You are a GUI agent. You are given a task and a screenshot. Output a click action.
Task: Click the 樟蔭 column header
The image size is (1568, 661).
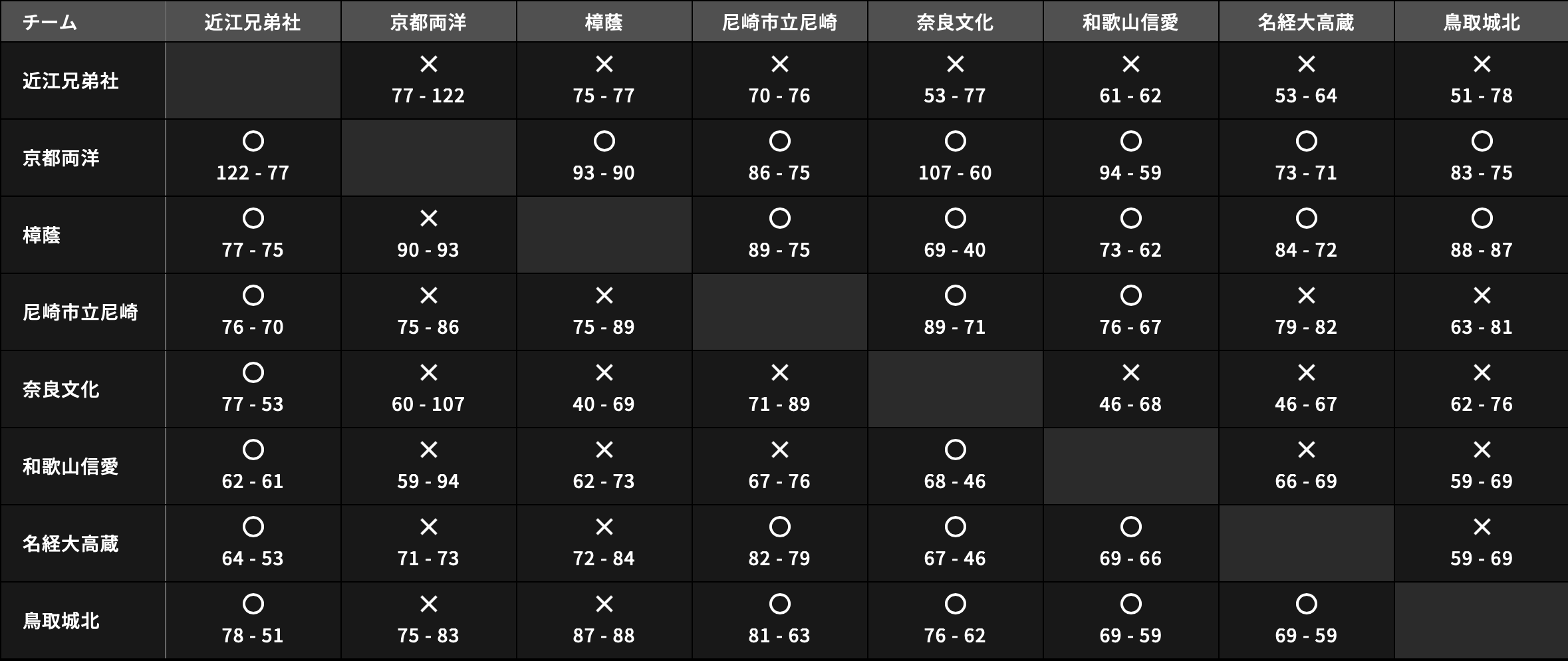coord(604,23)
